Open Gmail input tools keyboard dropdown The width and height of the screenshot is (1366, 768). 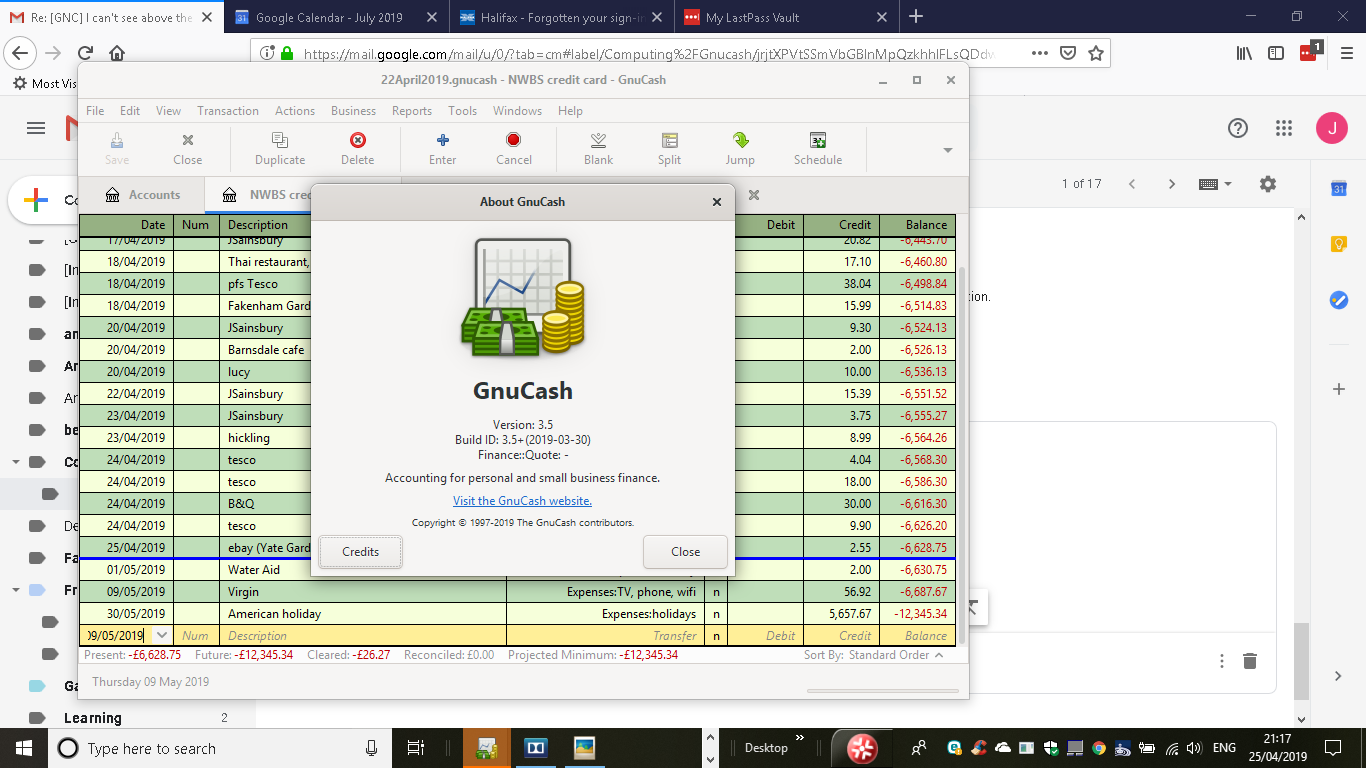click(1215, 184)
